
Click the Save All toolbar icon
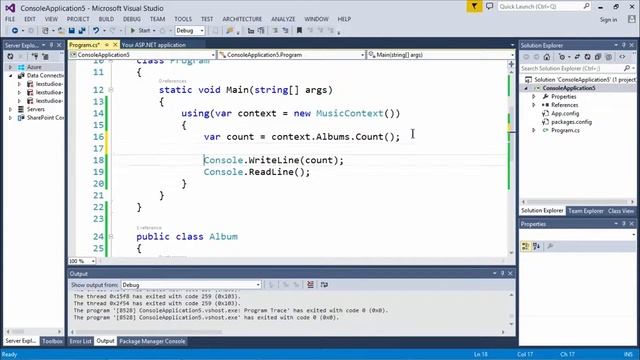[x=82, y=31]
